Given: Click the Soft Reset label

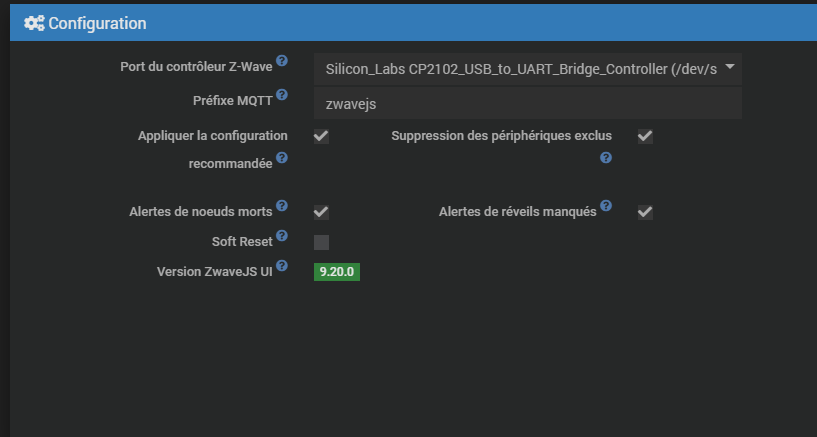Looking at the screenshot, I should tap(242, 241).
